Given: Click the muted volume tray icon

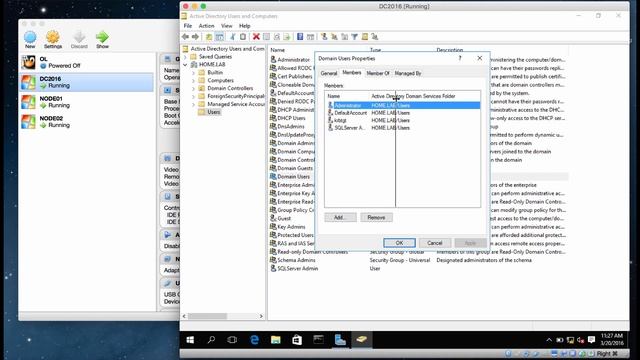Looking at the screenshot, I should point(580,340).
